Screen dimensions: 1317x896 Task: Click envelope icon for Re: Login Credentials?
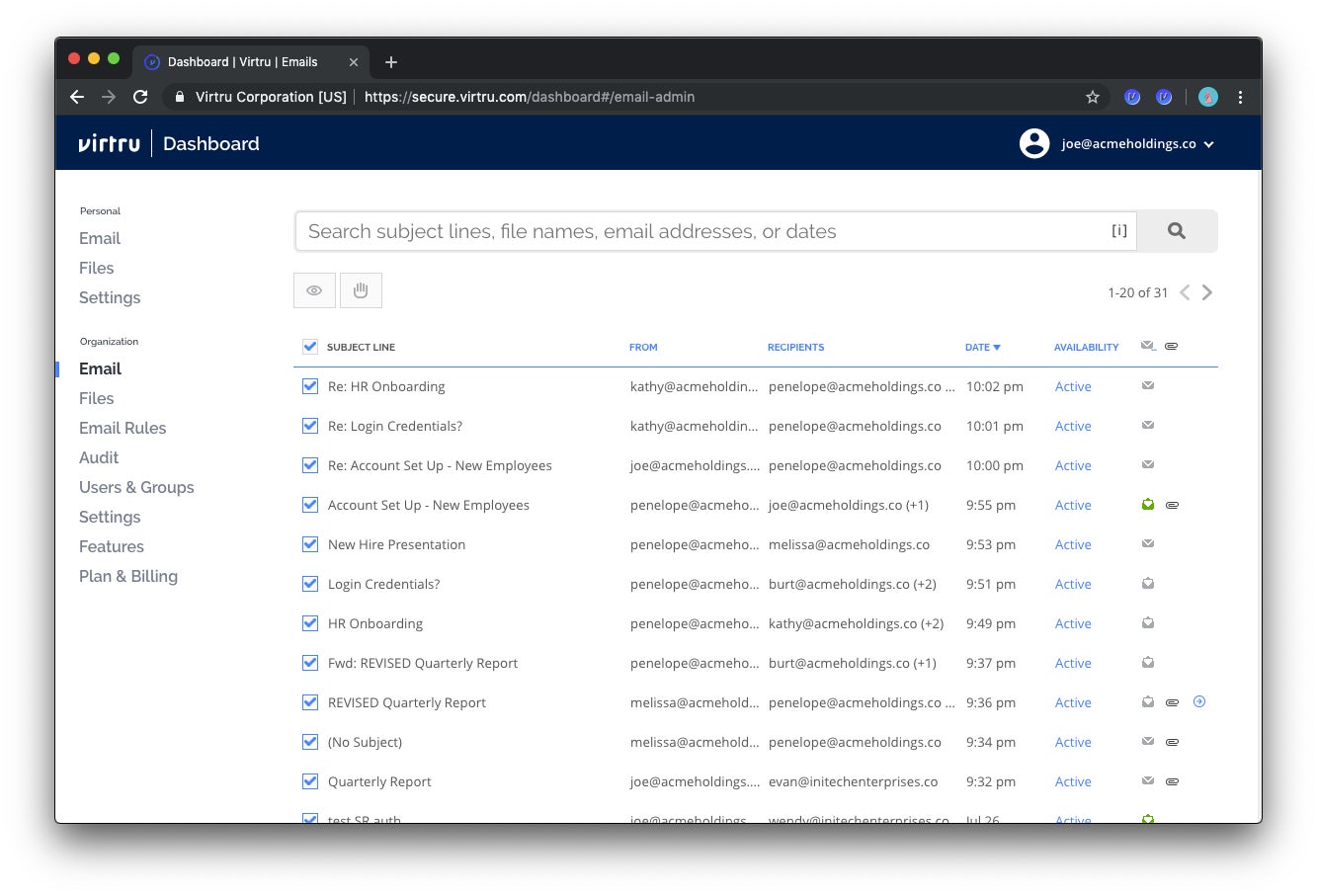click(x=1148, y=425)
